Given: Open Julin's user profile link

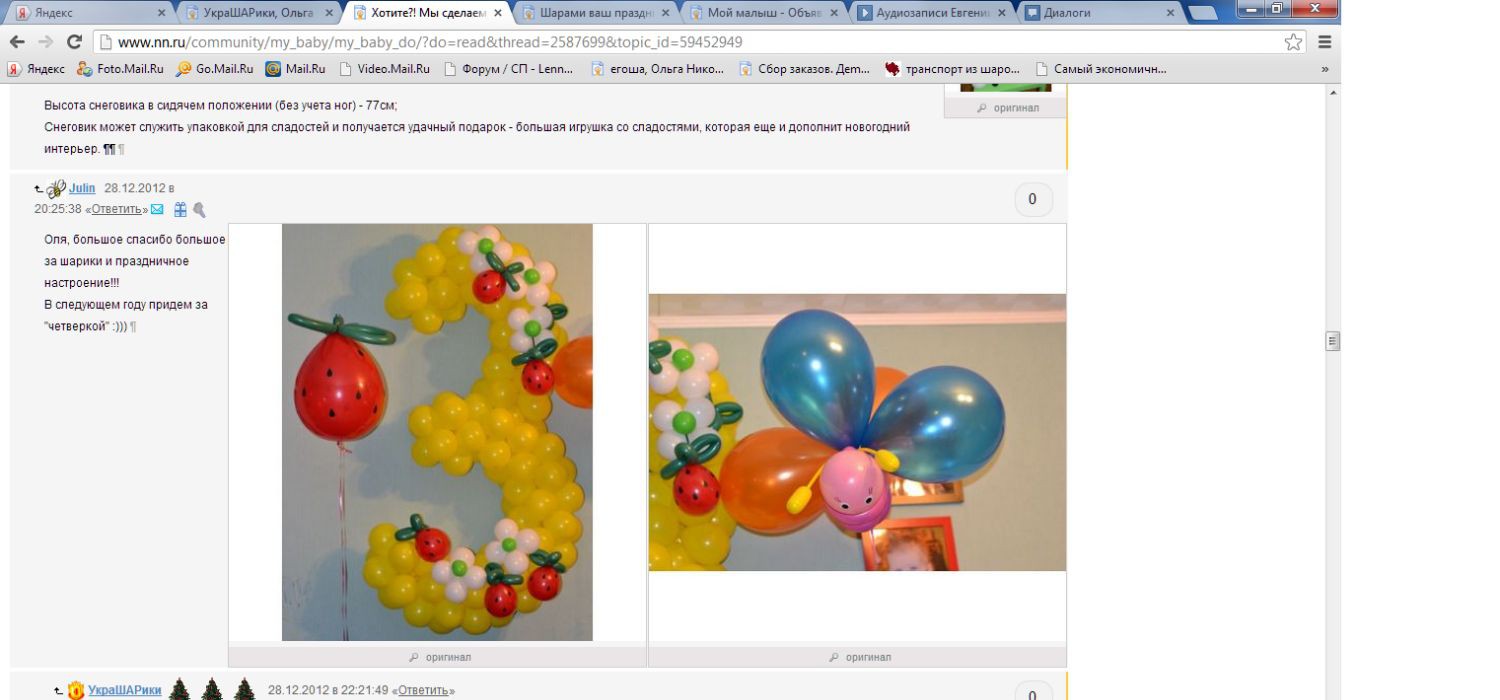Looking at the screenshot, I should 82,188.
